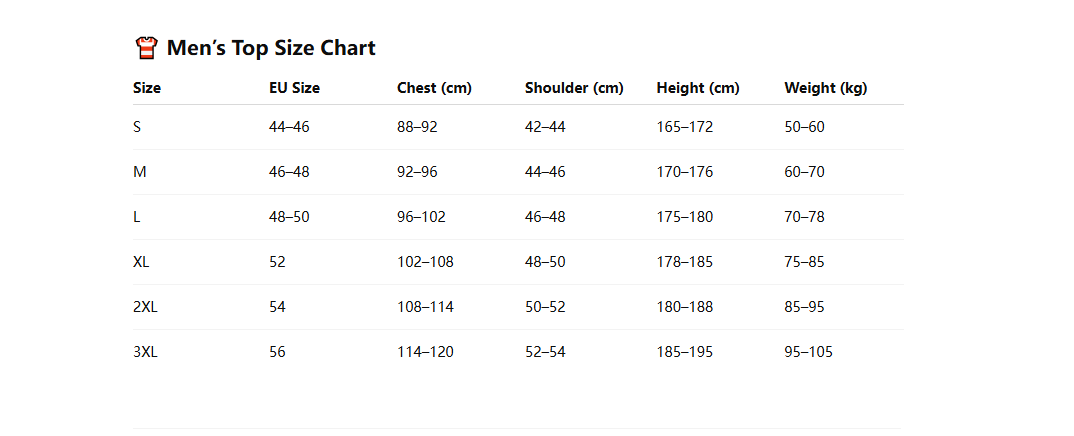Click the Size column header
The image size is (1074, 436).
tap(147, 88)
